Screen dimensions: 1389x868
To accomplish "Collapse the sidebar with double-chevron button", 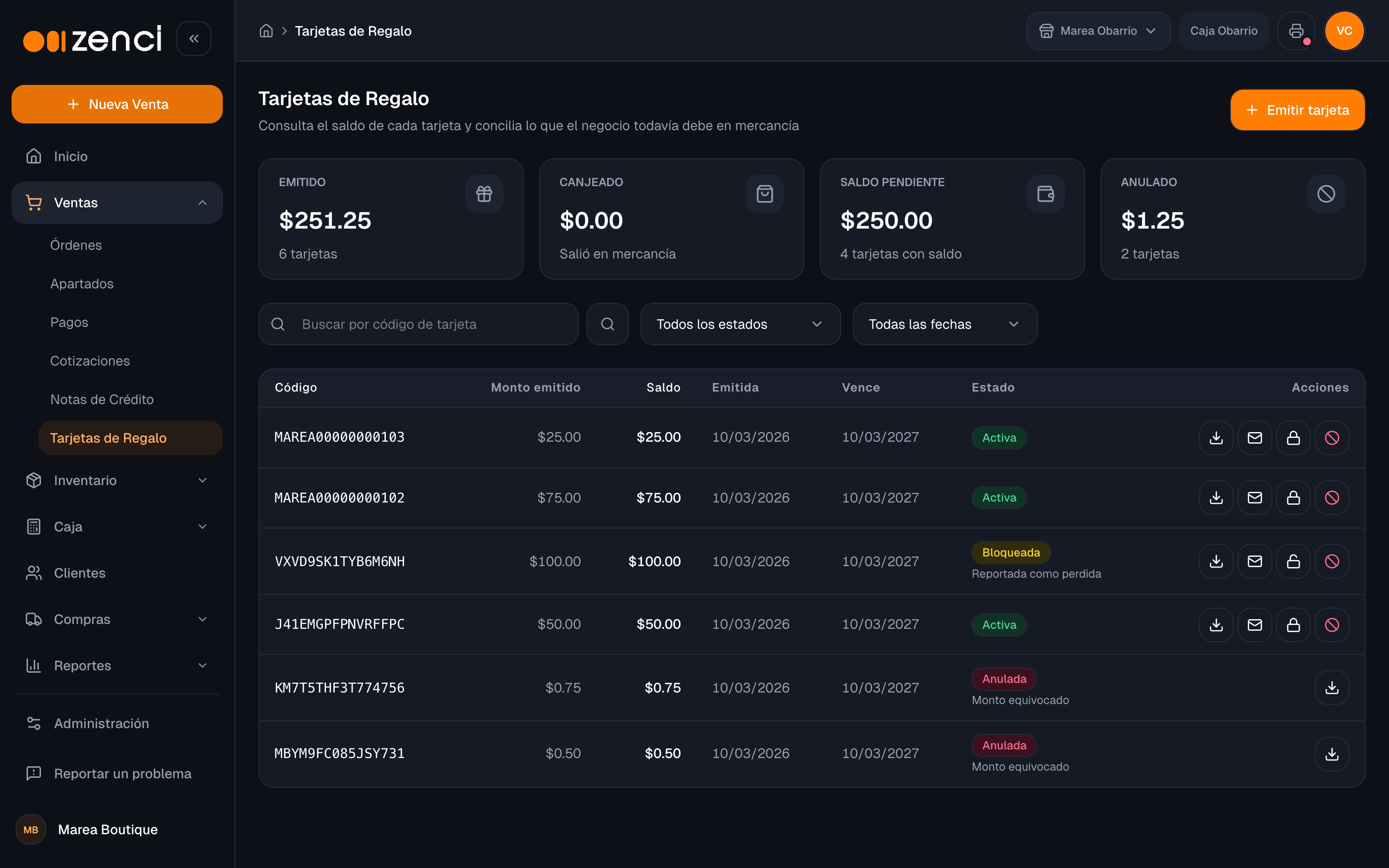I will coord(193,39).
